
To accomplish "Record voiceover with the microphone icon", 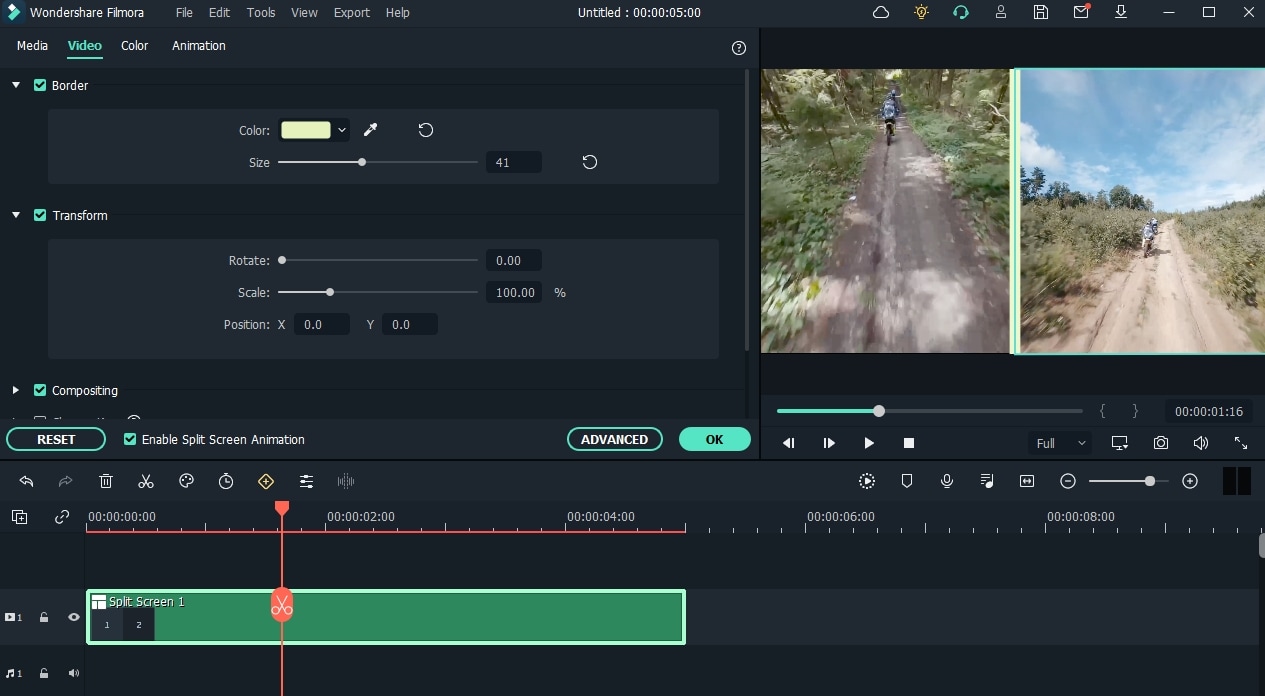I will (947, 481).
